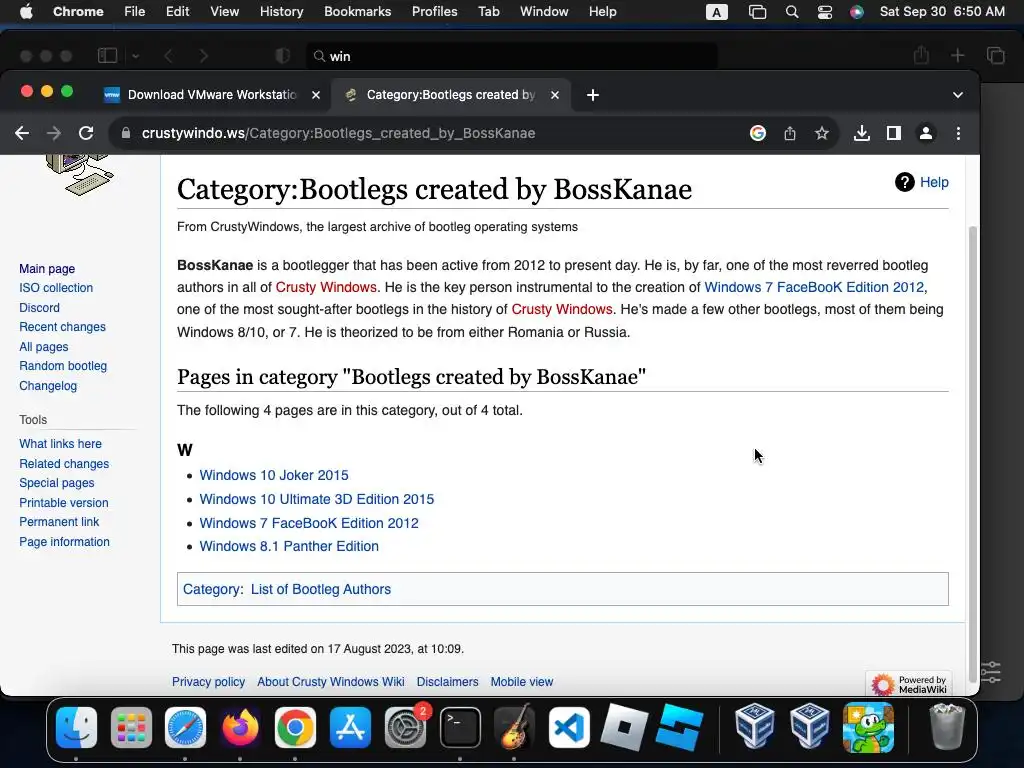Open List of Bootleg Authors category

pos(321,589)
